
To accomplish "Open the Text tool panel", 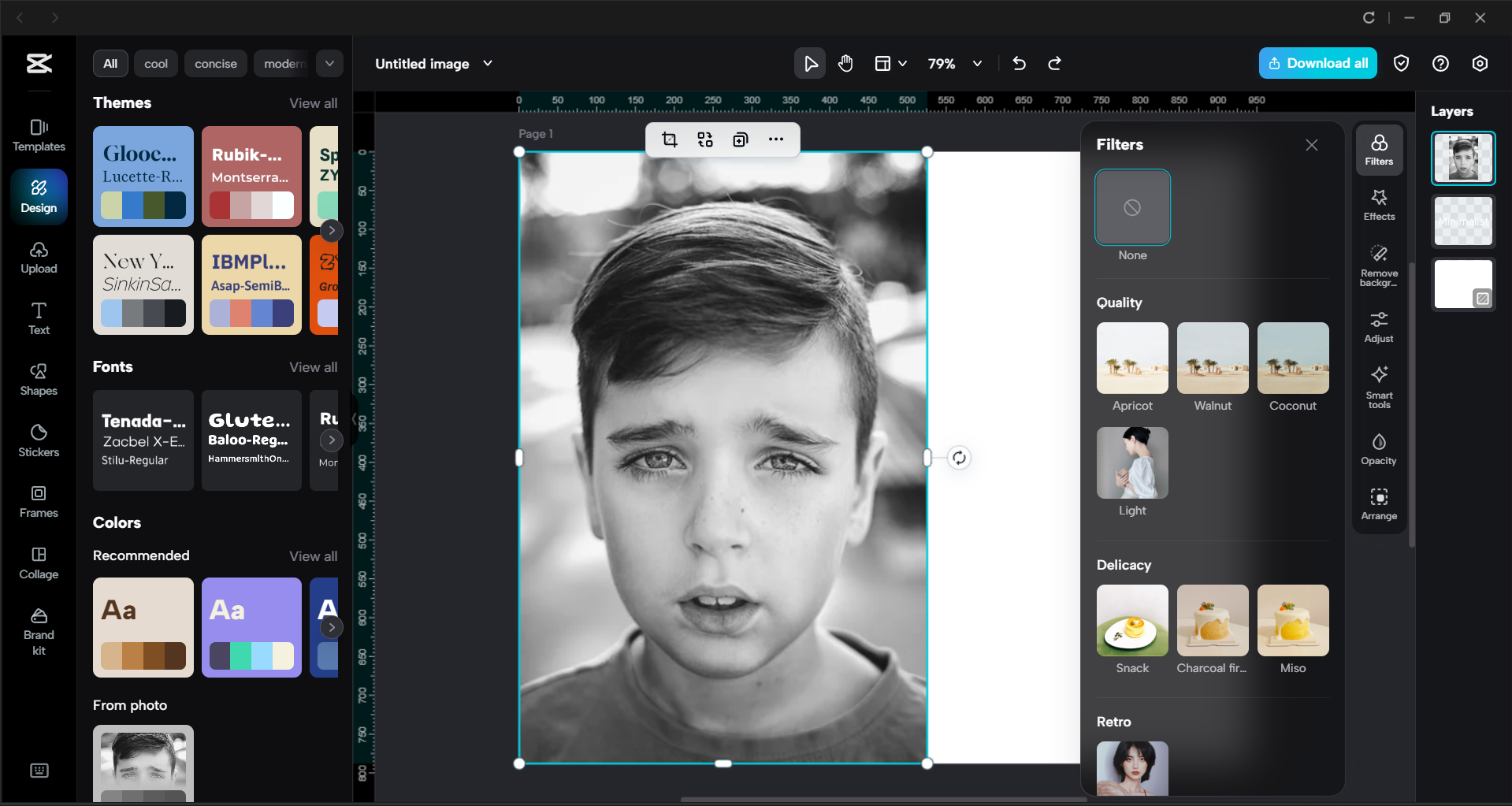I will point(38,318).
